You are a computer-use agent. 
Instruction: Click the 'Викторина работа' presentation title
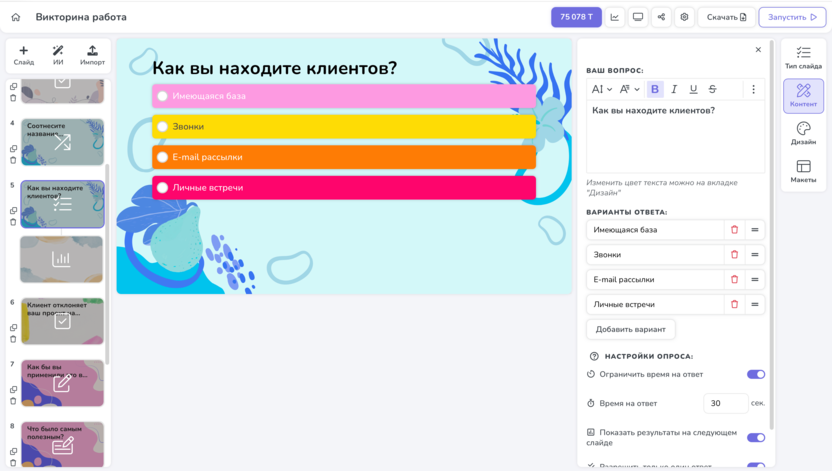pyautogui.click(x=81, y=17)
